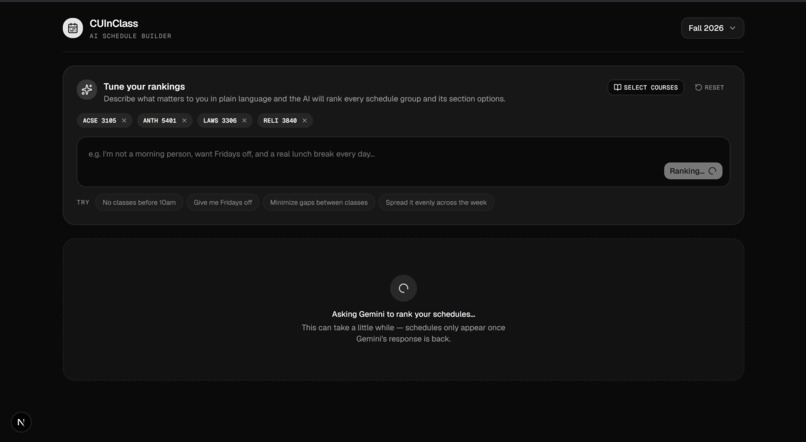Screen dimensions: 806x442
Task: Choose Minimize gaps between classes suggestion
Action: tap(319, 202)
